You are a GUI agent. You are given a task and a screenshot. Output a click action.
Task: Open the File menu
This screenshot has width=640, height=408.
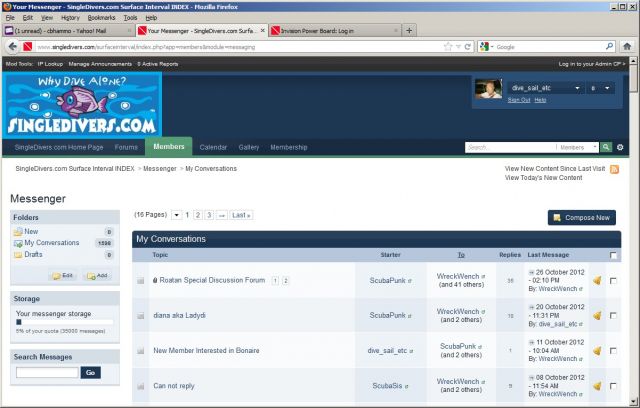tap(10, 18)
